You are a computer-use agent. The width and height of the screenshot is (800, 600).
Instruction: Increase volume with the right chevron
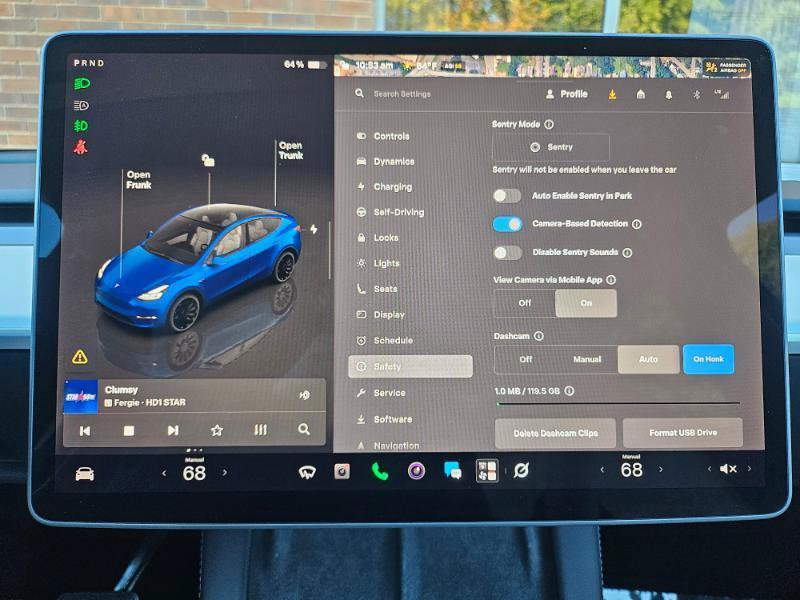pos(749,468)
